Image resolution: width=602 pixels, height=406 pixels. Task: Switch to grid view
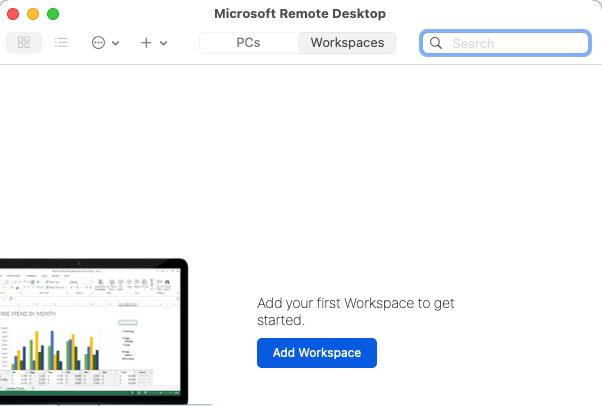click(x=24, y=43)
